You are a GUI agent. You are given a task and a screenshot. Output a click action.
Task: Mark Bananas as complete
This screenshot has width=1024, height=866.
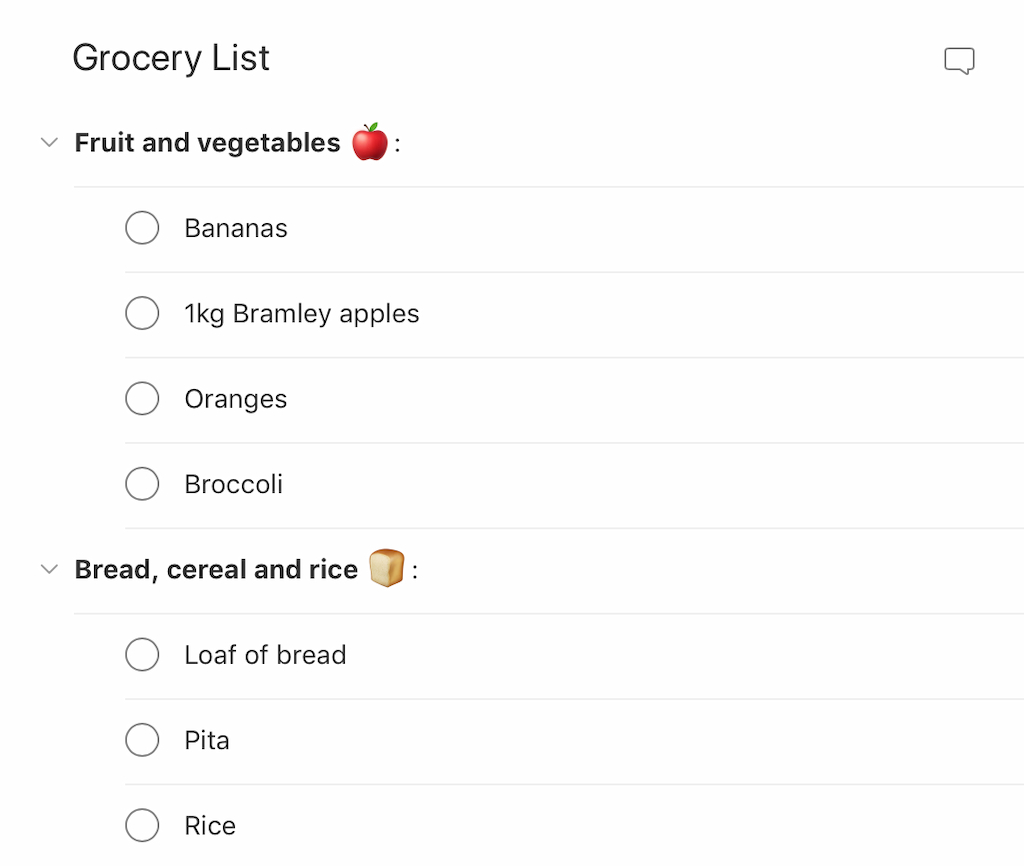tap(142, 227)
